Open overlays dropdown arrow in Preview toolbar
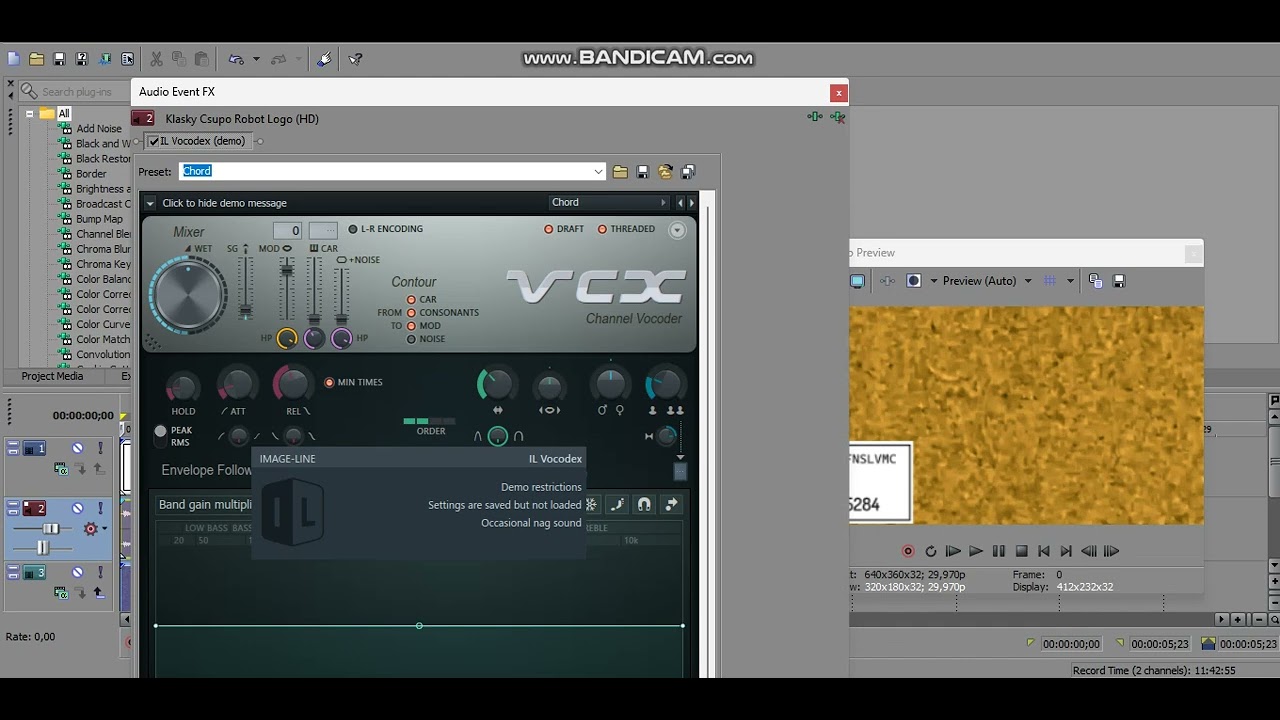The height and width of the screenshot is (720, 1280). (x=1070, y=281)
